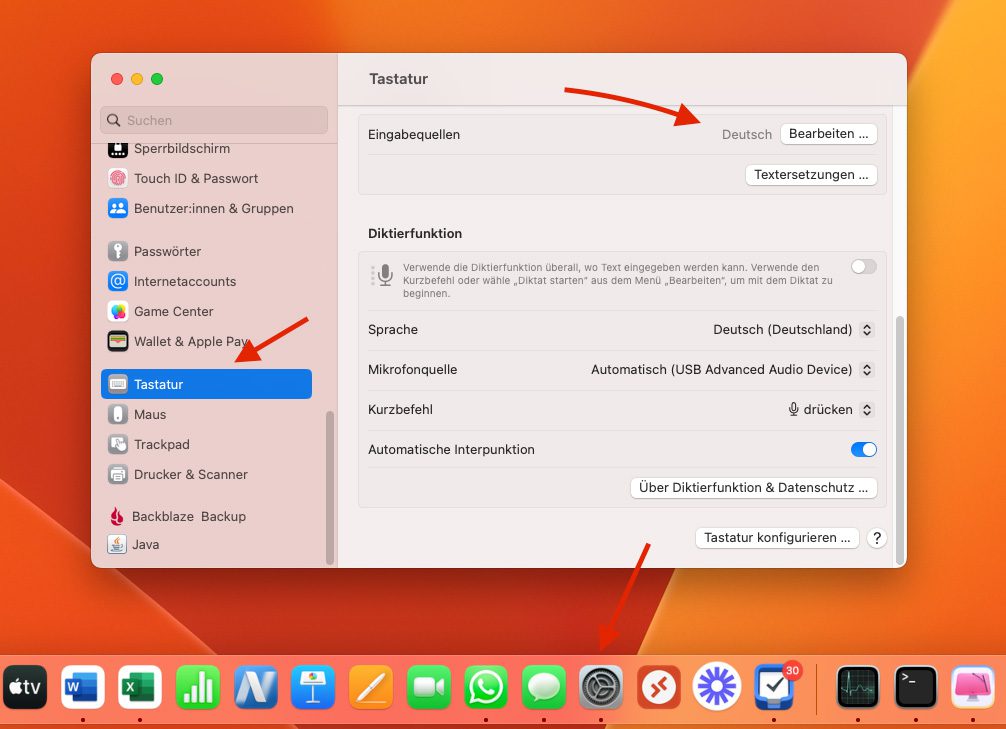Click the Suchen search field

(x=214, y=120)
